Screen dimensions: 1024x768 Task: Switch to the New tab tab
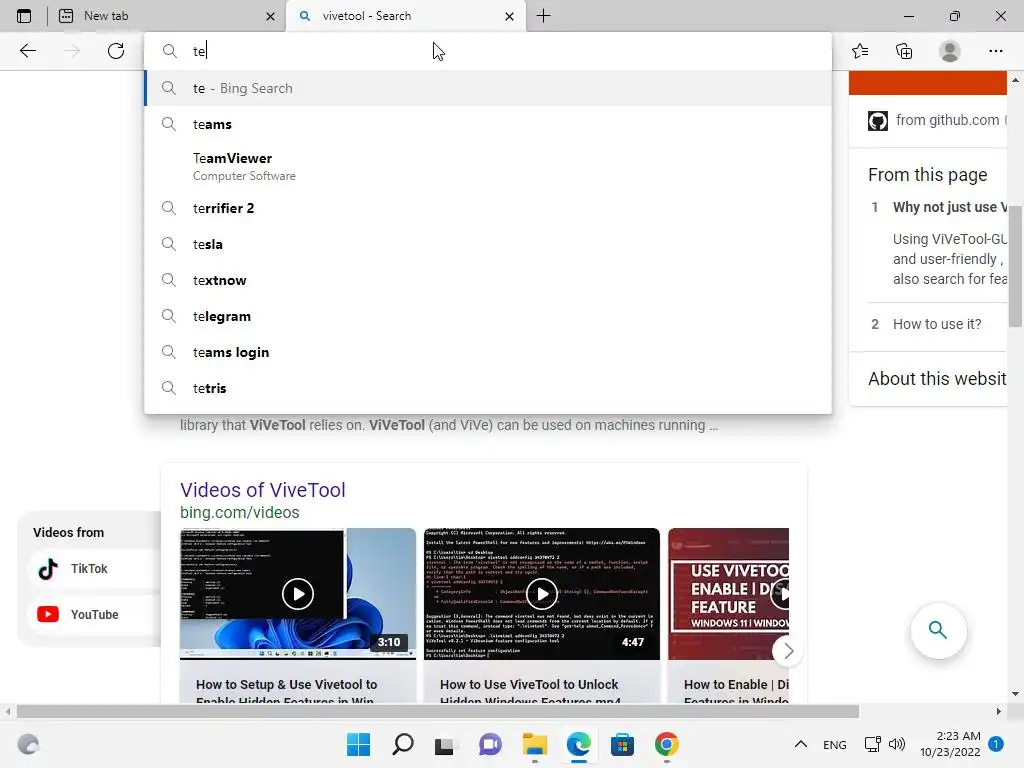point(167,16)
